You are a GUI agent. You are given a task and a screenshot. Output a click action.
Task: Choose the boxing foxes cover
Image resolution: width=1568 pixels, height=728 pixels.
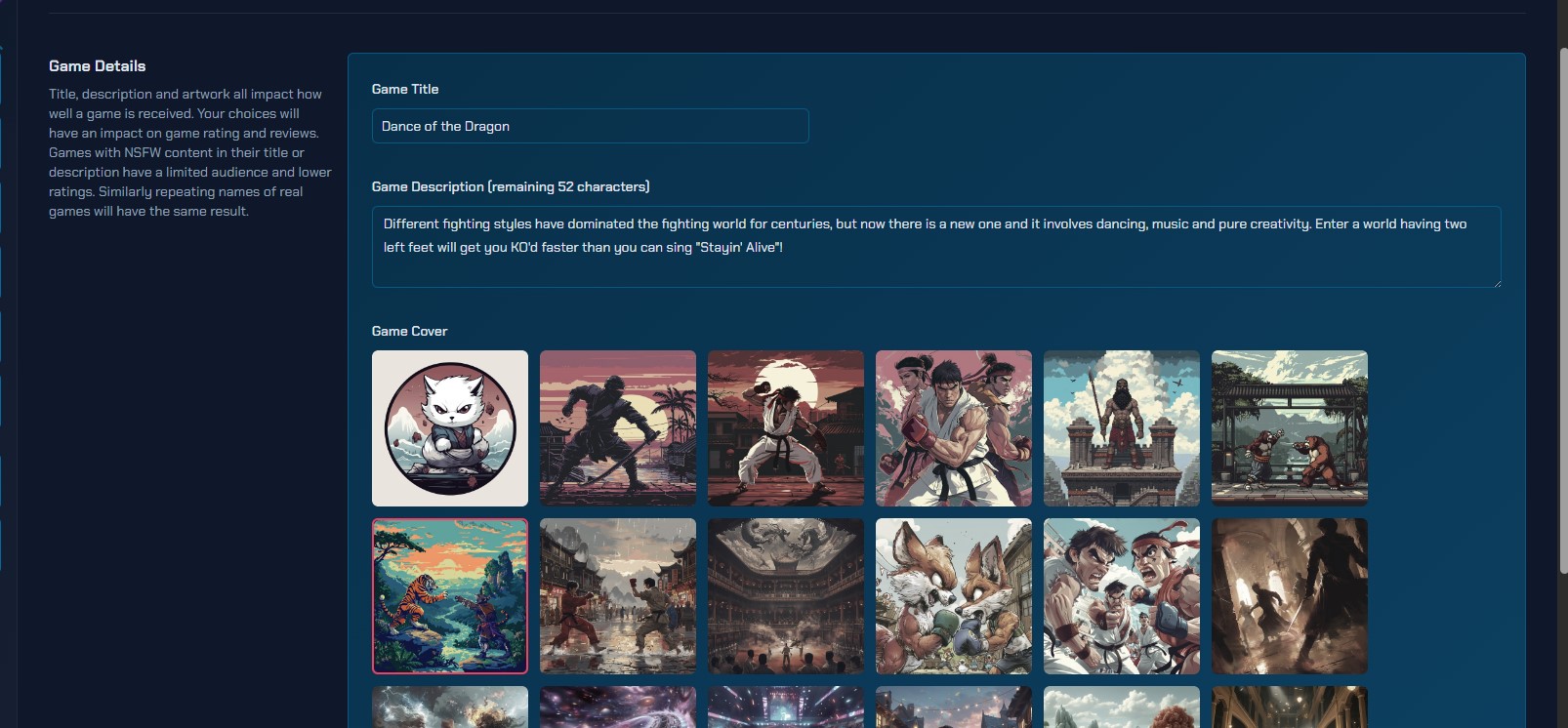pos(954,596)
